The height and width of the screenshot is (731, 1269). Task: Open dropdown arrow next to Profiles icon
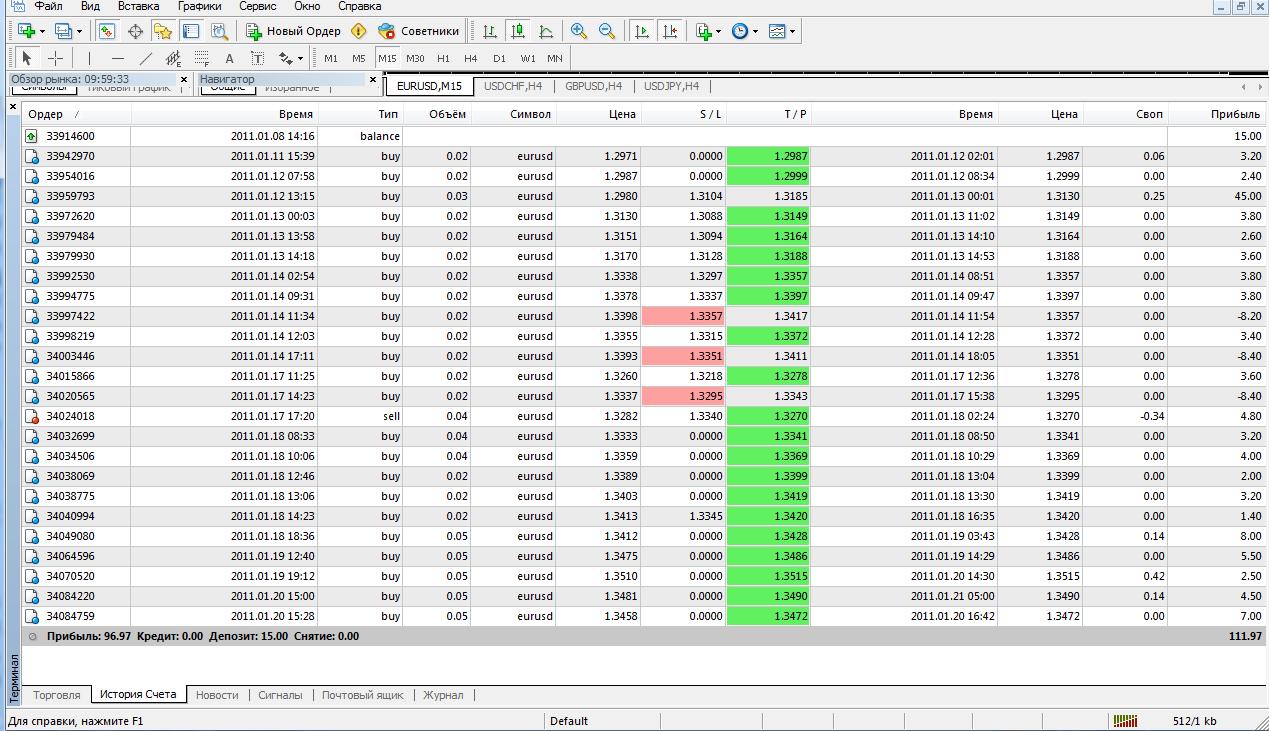pos(78,31)
